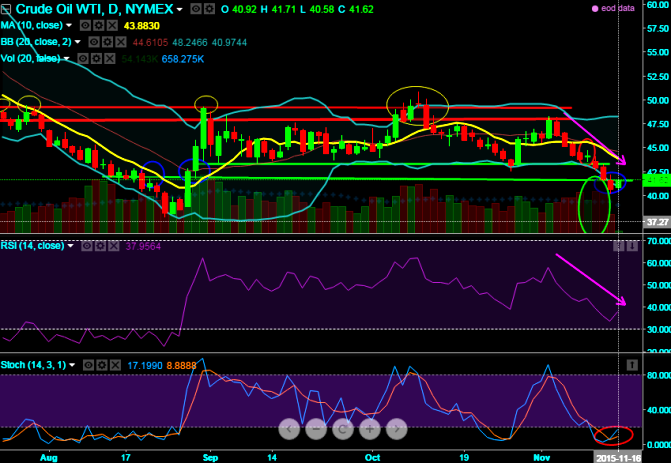Image resolution: width=671 pixels, height=463 pixels.
Task: Click the eod data indicator label
Action: (618, 8)
